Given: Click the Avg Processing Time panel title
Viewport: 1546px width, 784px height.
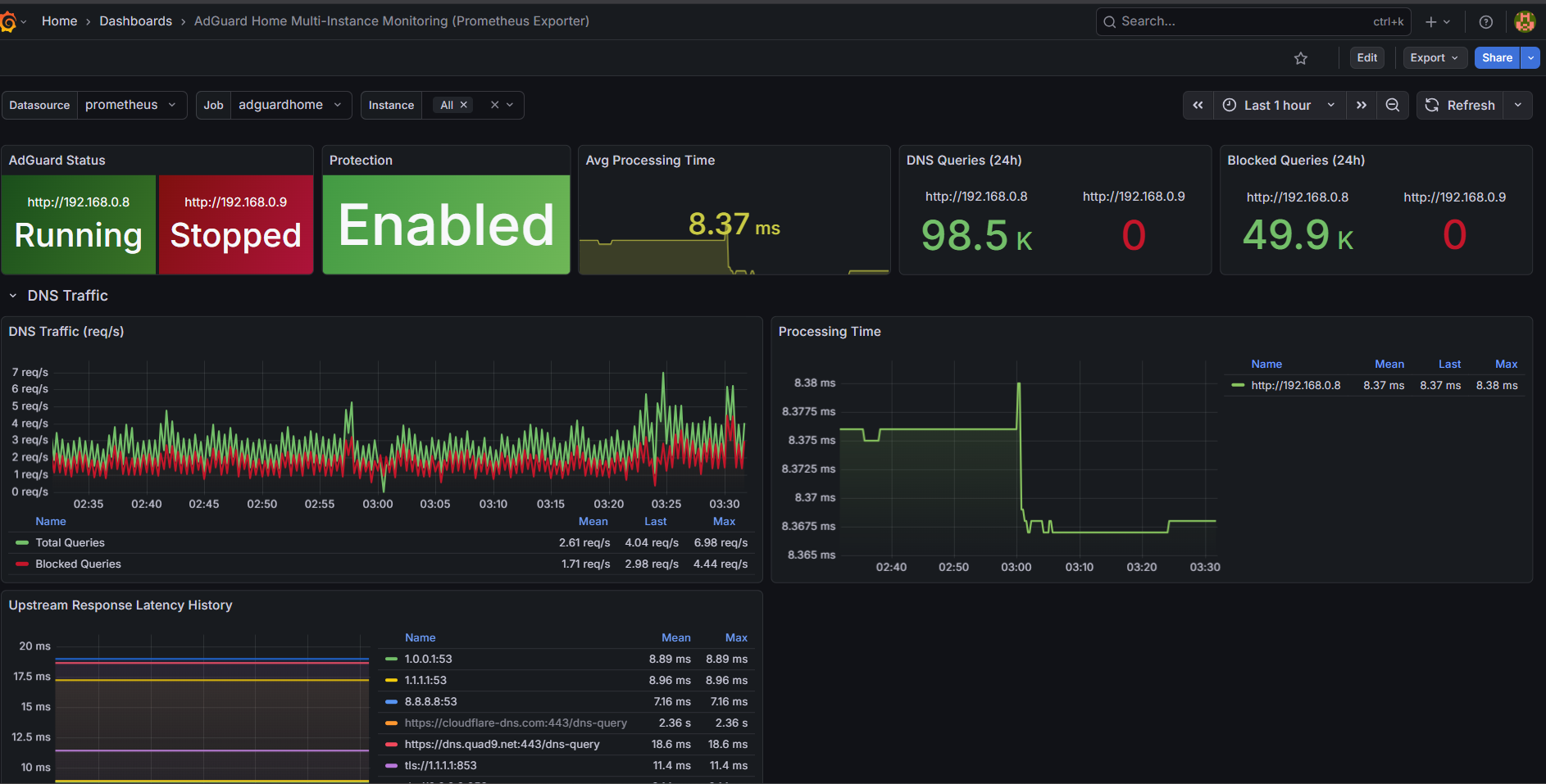Looking at the screenshot, I should [650, 161].
